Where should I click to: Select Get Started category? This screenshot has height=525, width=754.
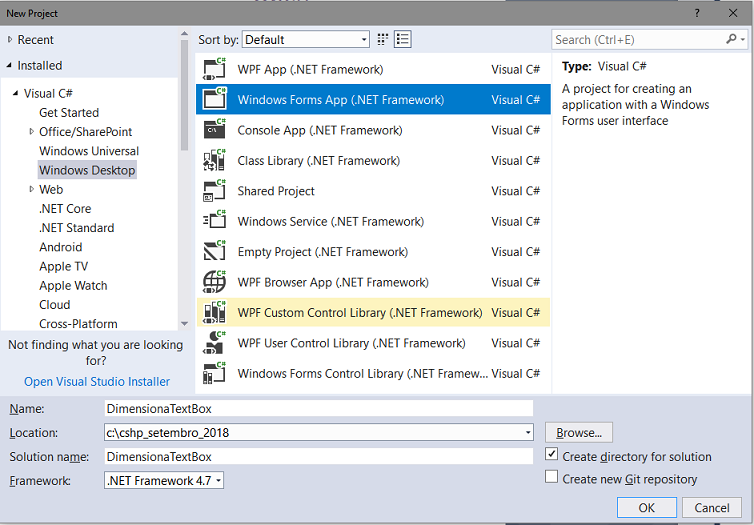69,112
